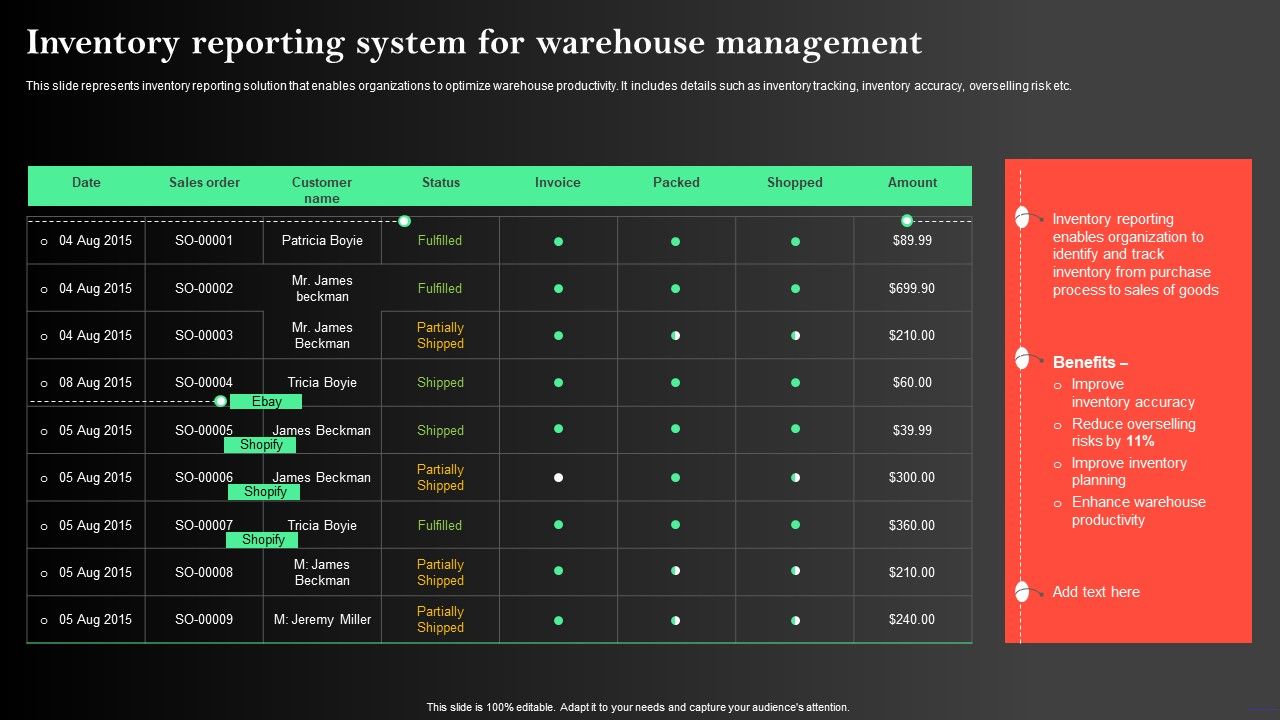This screenshot has height=720, width=1280.
Task: Select the $360.00 amount cell
Action: point(912,525)
